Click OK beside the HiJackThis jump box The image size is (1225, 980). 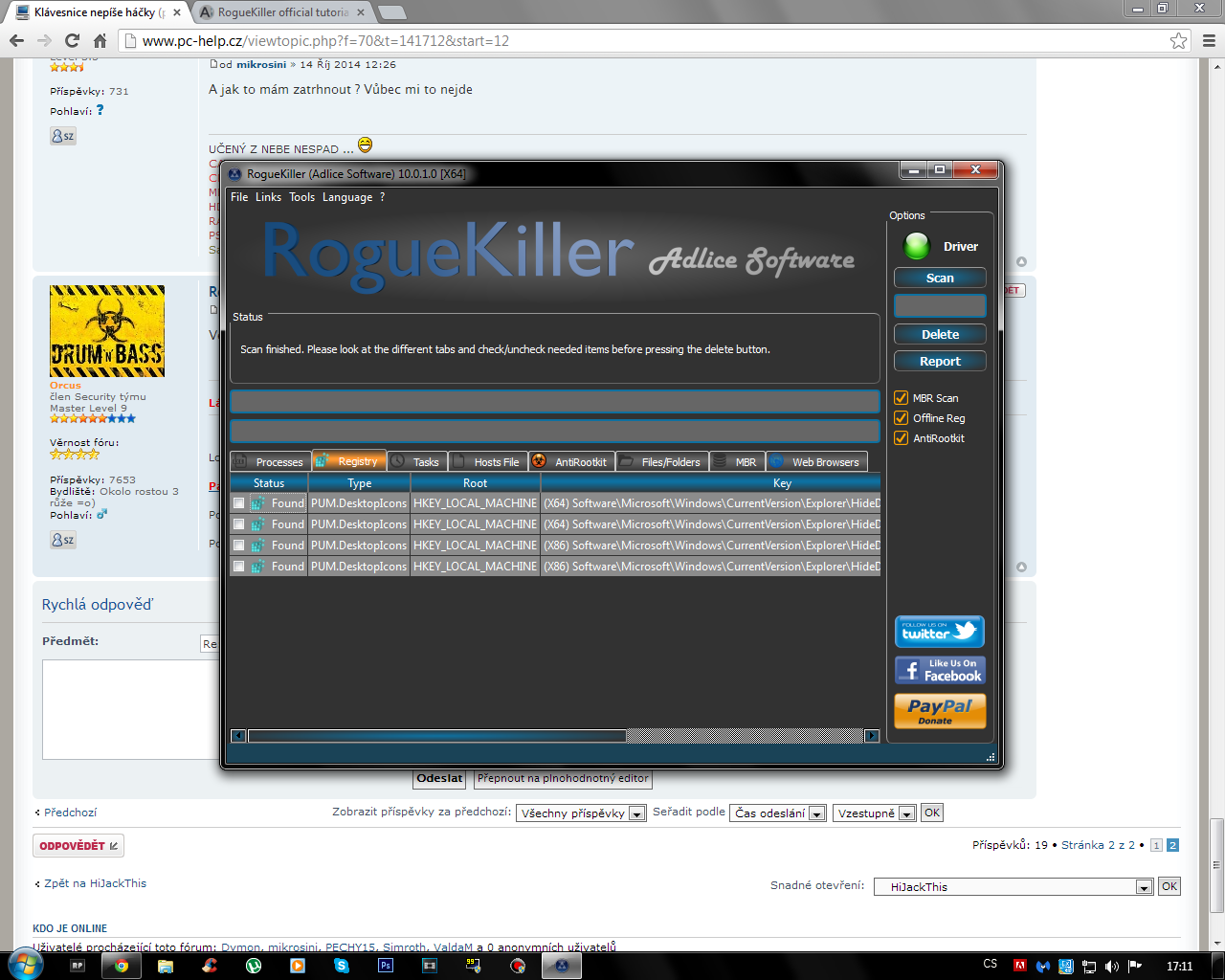pyautogui.click(x=1169, y=886)
